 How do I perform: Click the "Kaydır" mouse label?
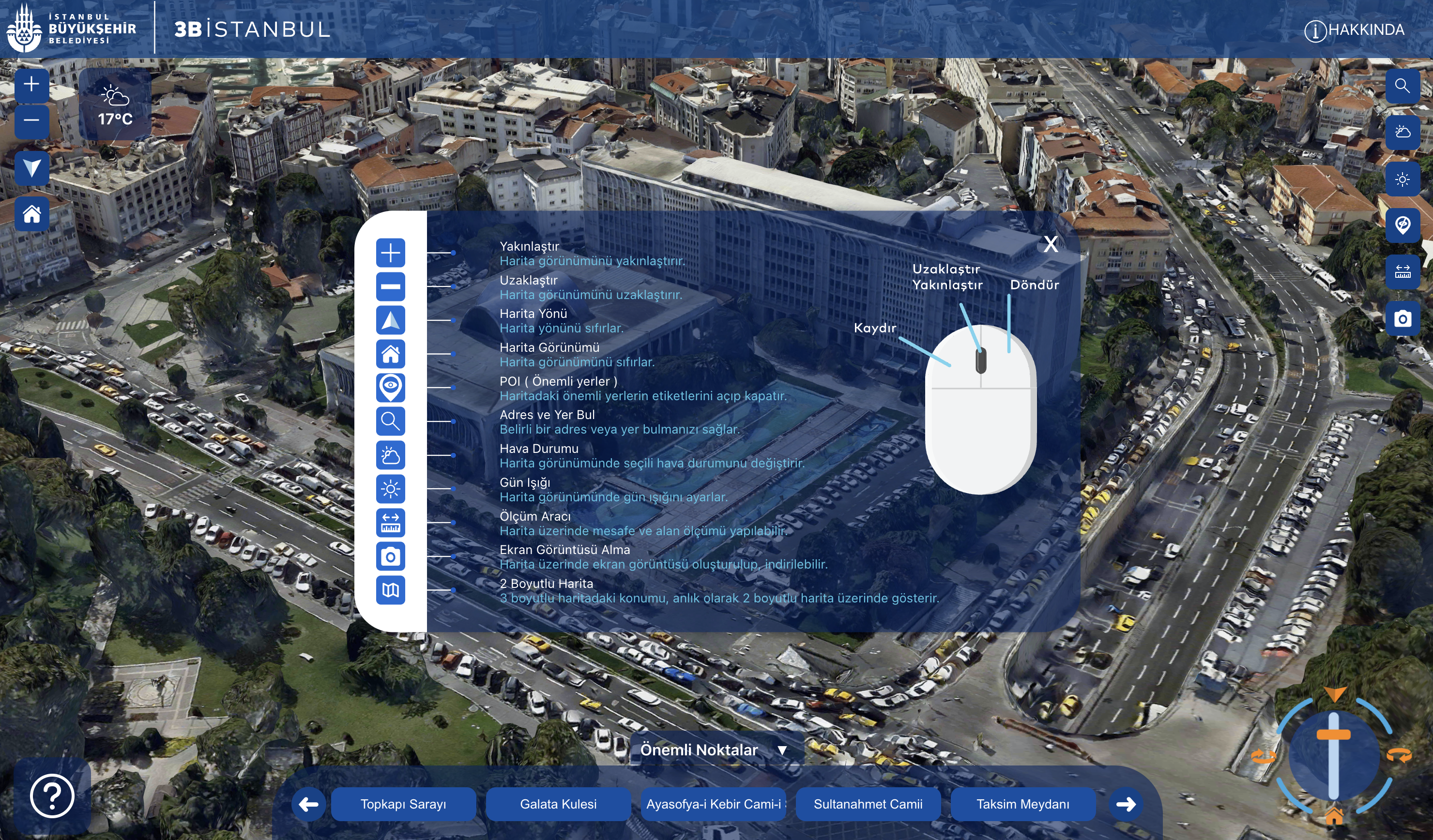(x=875, y=328)
